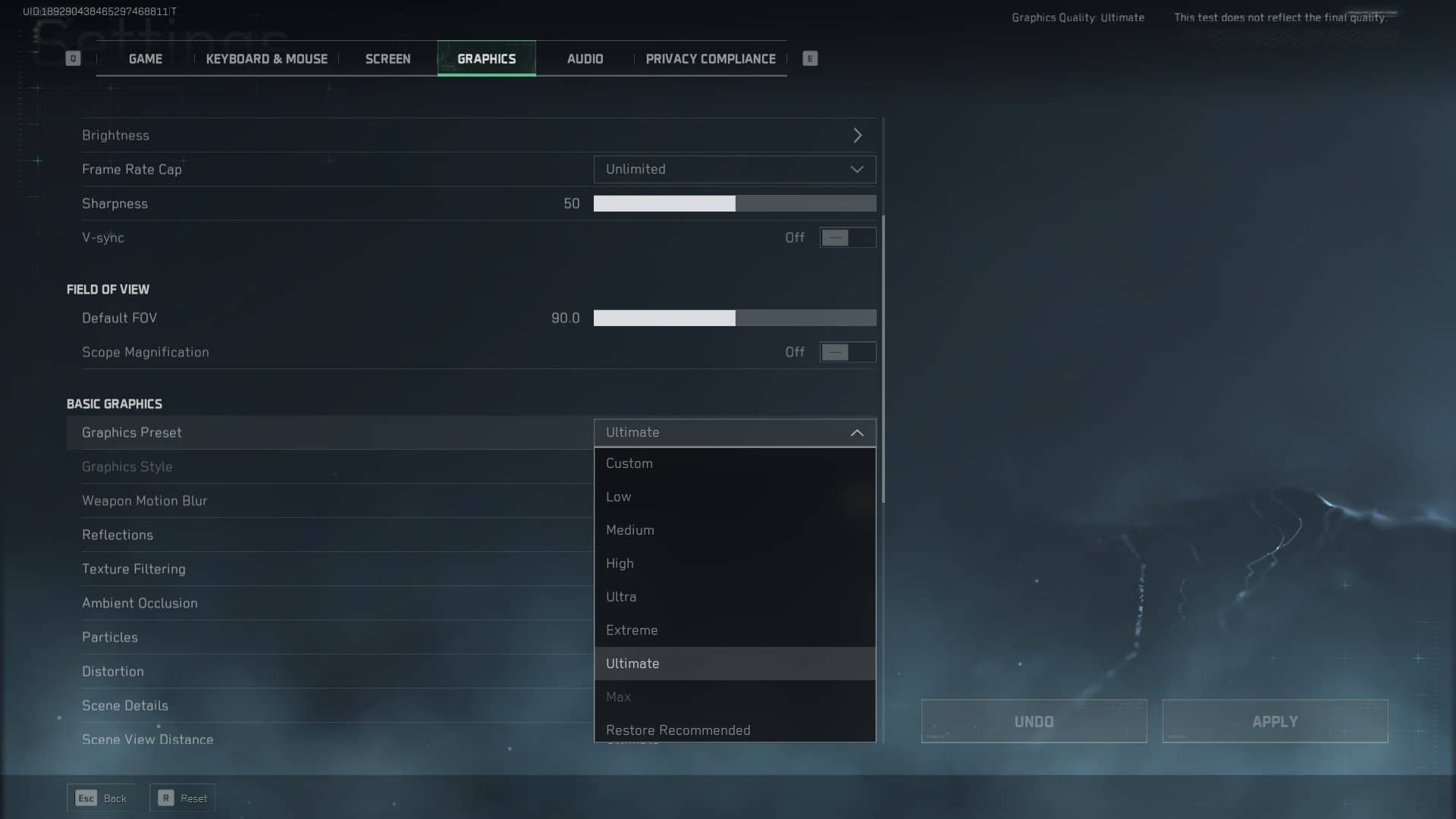Viewport: 1456px width, 819px height.
Task: Click the E next-tab key icon
Action: pyautogui.click(x=810, y=58)
